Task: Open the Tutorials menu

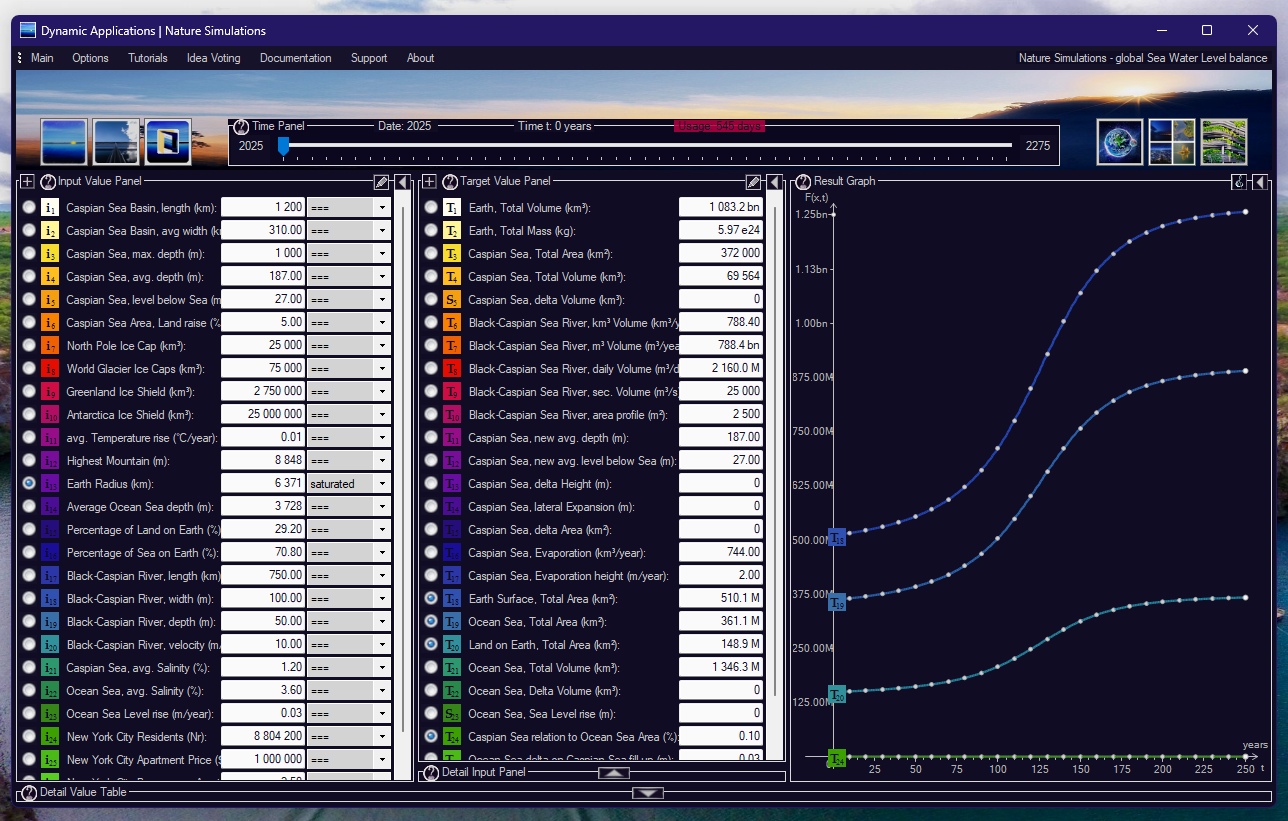Action: (x=148, y=58)
